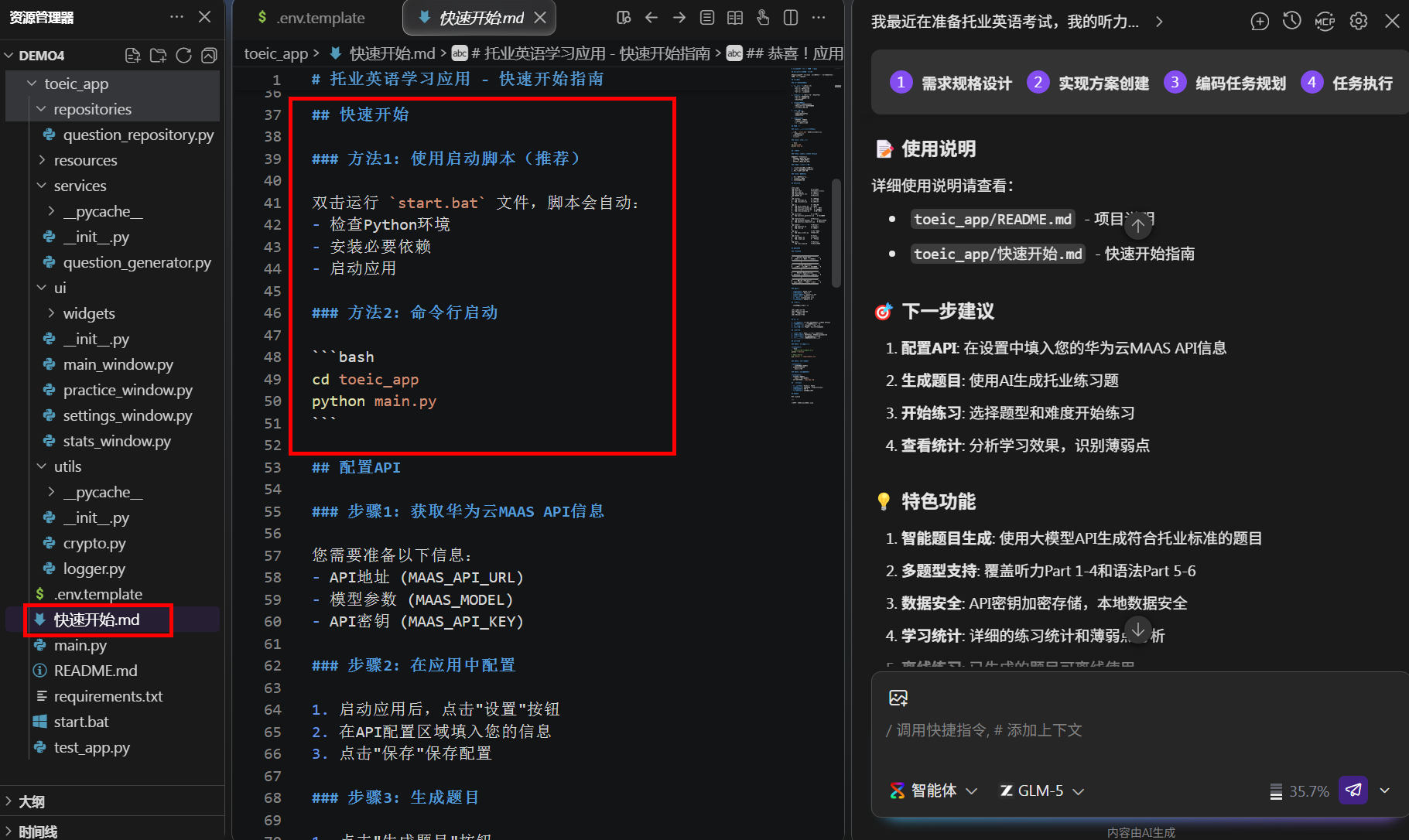This screenshot has width=1409, height=840.
Task: Open settings_window.py file
Action: pyautogui.click(x=128, y=415)
